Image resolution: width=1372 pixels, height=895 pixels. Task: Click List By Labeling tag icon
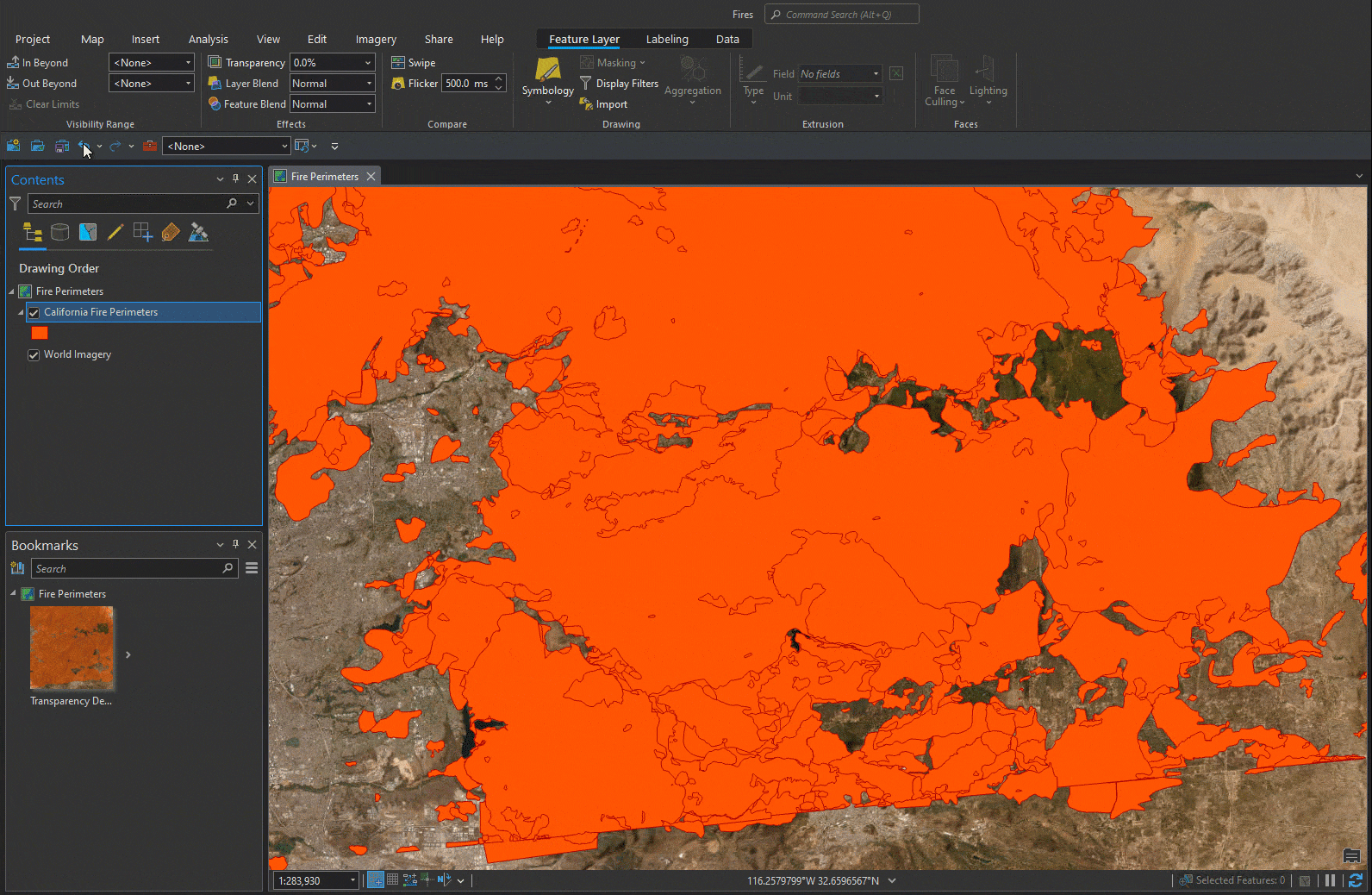point(171,232)
